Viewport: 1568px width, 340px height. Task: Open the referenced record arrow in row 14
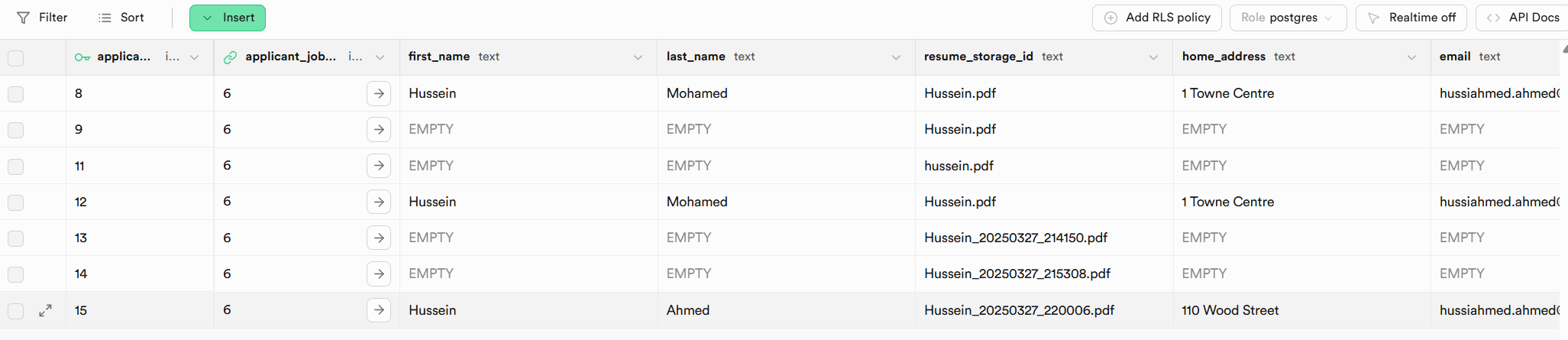pyautogui.click(x=379, y=274)
